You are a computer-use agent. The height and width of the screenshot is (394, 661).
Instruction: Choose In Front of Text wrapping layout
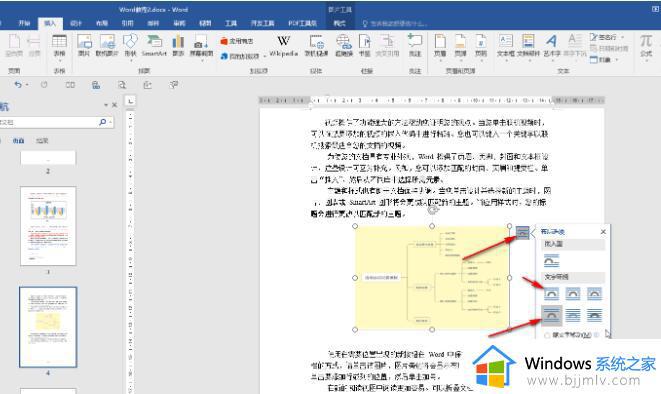[x=594, y=315]
